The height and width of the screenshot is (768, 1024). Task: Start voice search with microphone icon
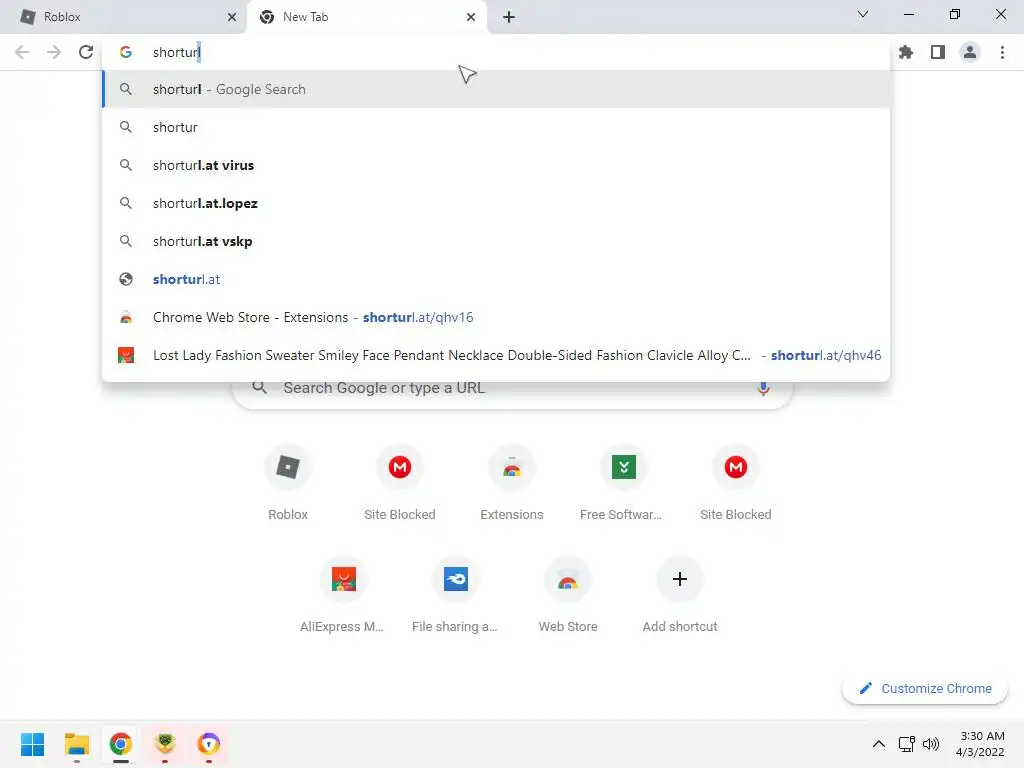click(763, 388)
